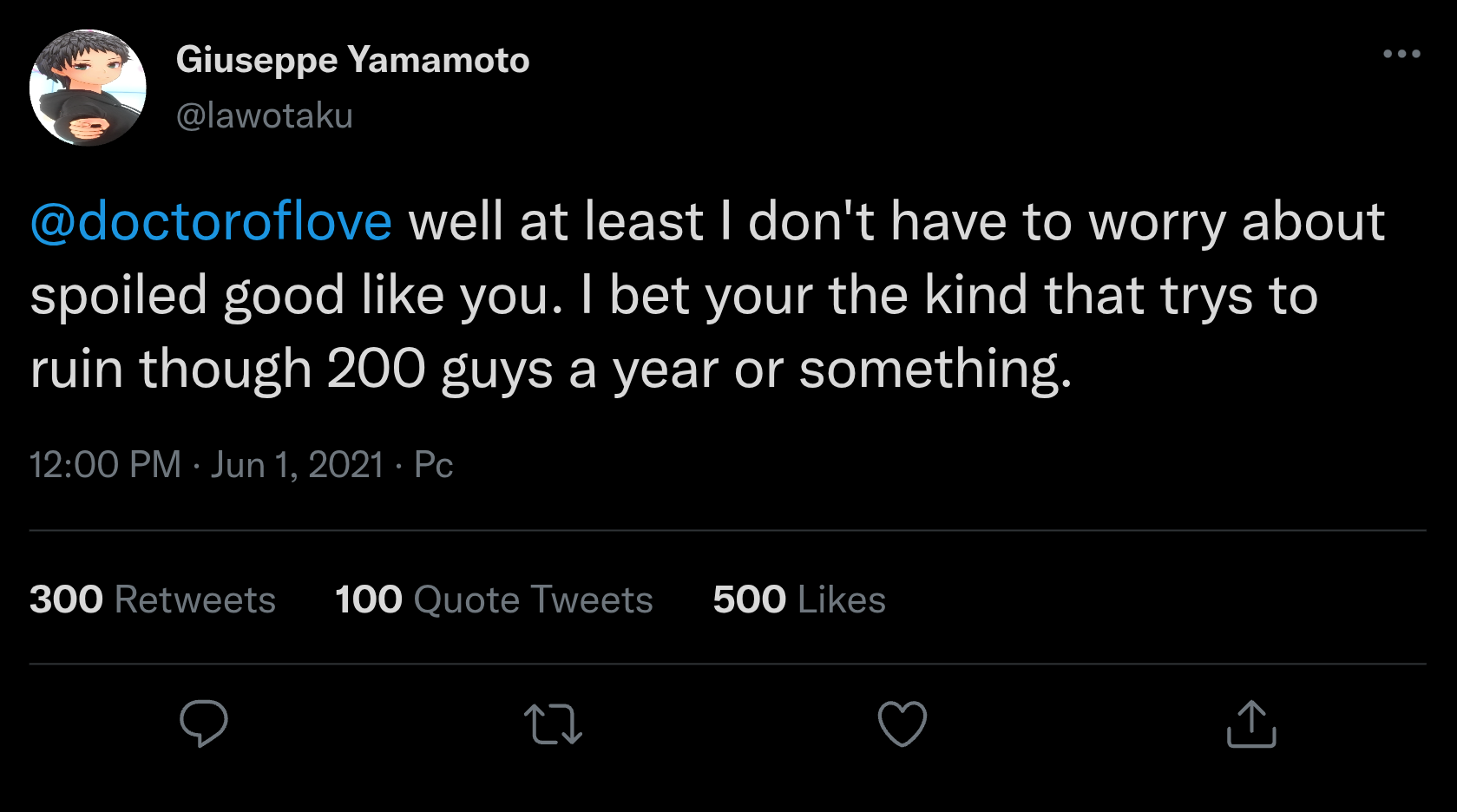The height and width of the screenshot is (812, 1457).
Task: Click the Pc source label
Action: (x=434, y=465)
